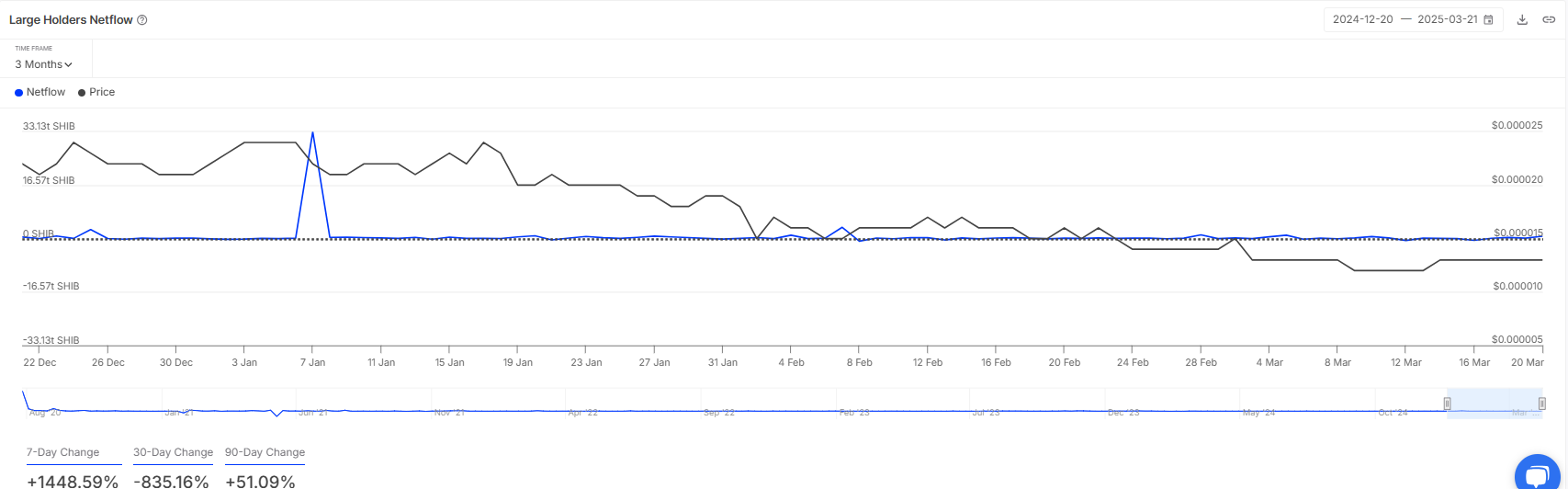1568x489 pixels.
Task: Click the help icon beside Large Holders Netflow
Action: 142,20
